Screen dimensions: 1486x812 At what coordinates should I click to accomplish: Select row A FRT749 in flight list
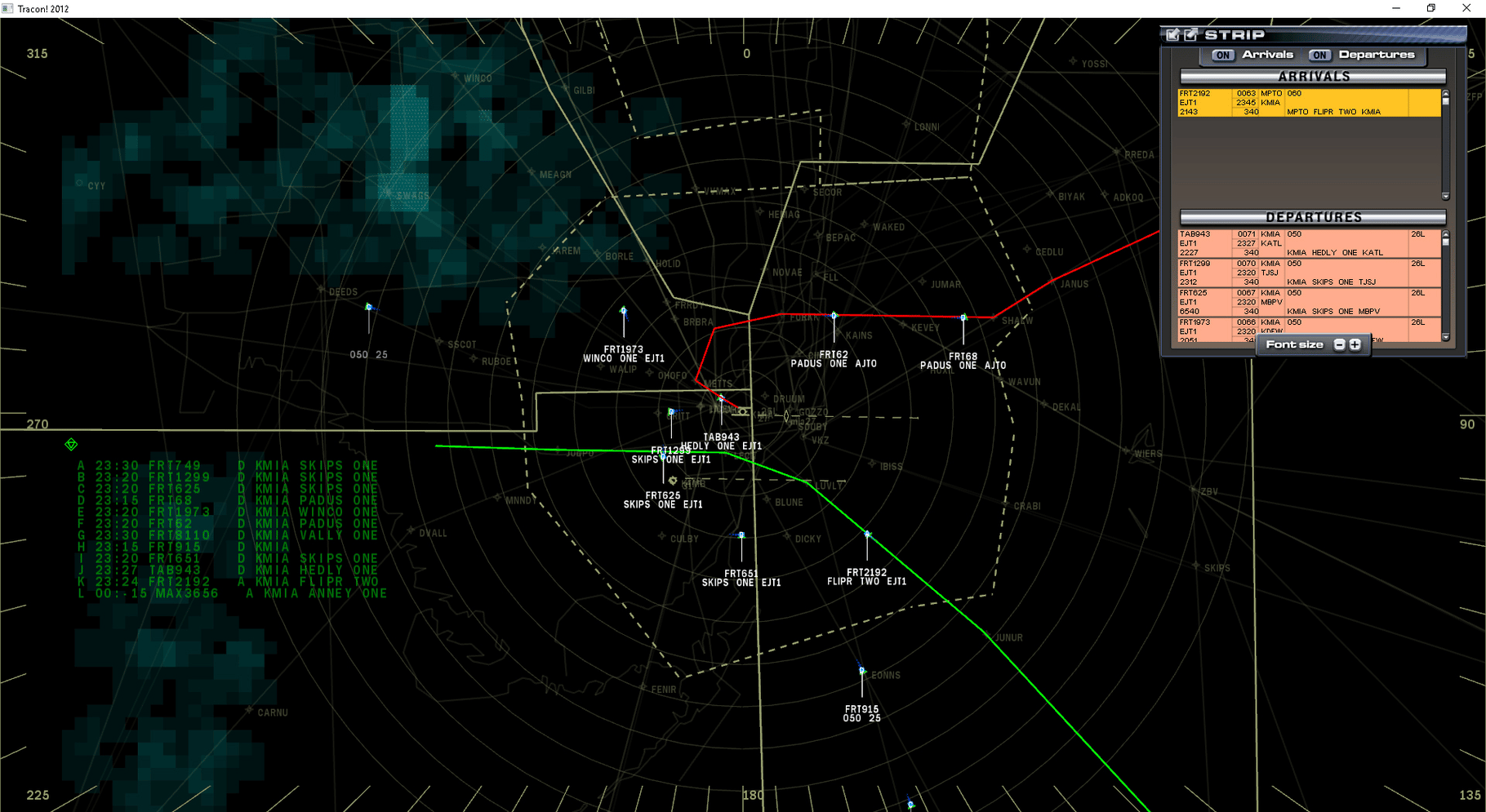pos(228,465)
